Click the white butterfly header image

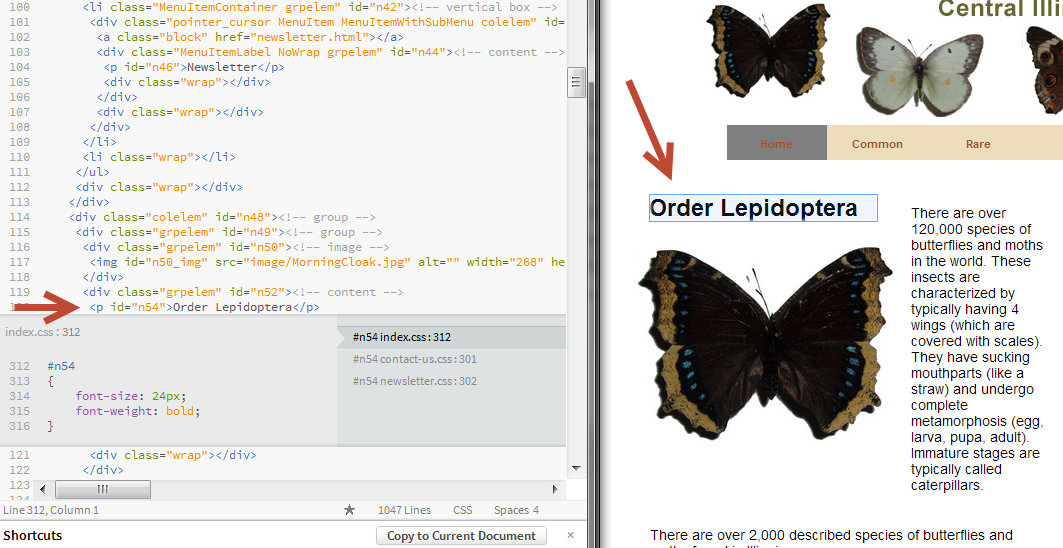click(x=919, y=71)
